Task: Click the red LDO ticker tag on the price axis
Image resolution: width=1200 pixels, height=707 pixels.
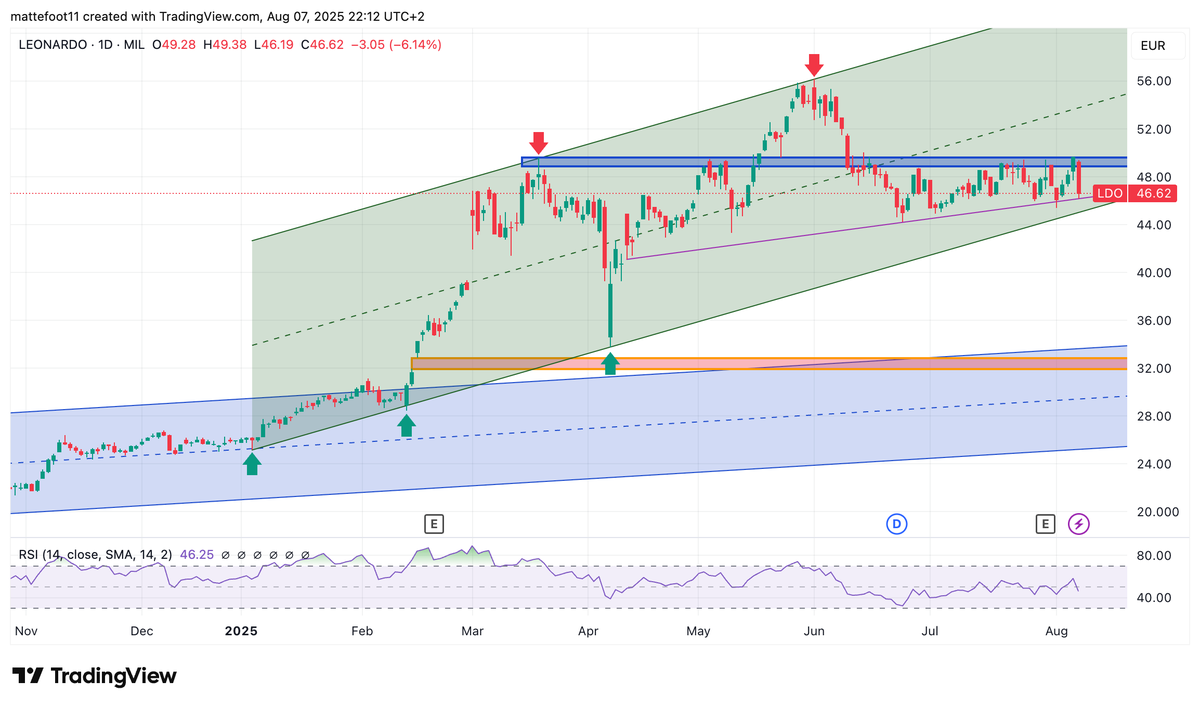Action: click(1110, 193)
